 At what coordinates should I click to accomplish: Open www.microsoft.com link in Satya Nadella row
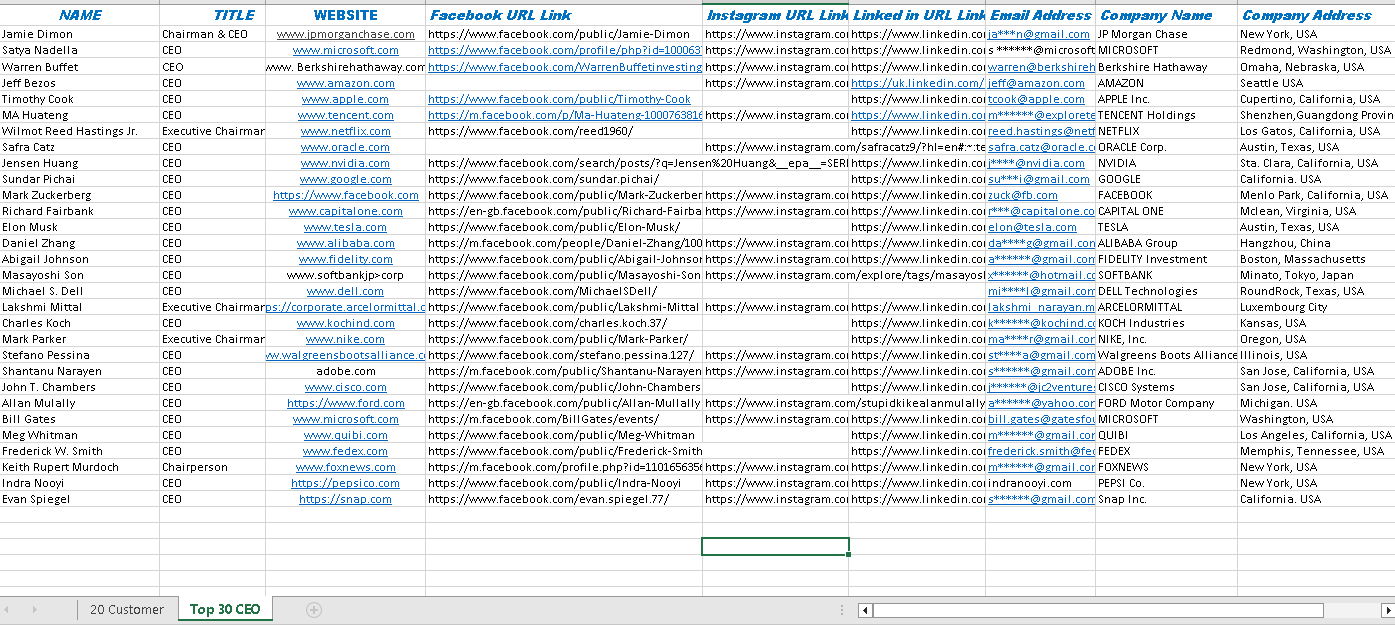coord(346,50)
